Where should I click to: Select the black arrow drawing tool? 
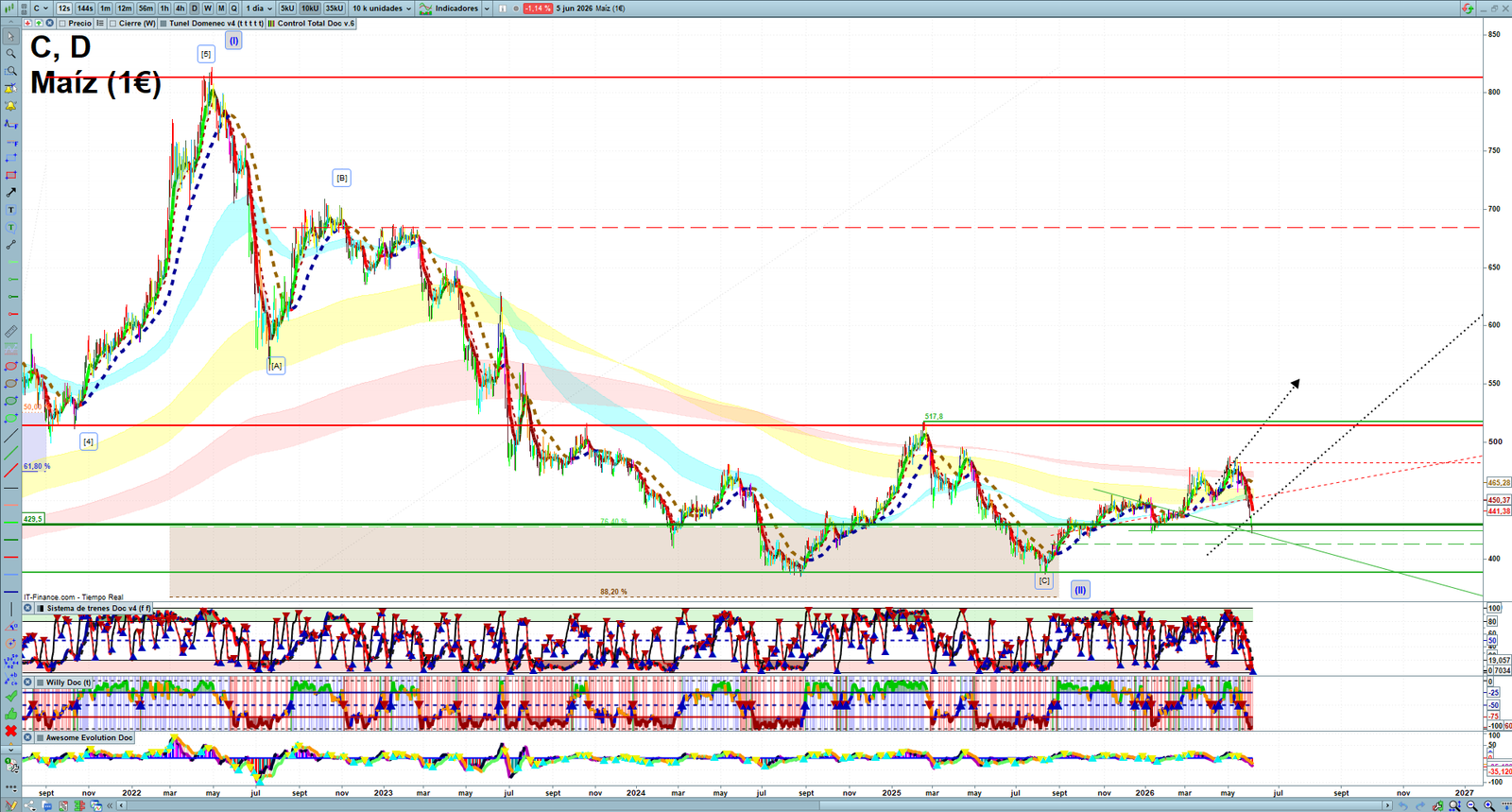tap(10, 193)
